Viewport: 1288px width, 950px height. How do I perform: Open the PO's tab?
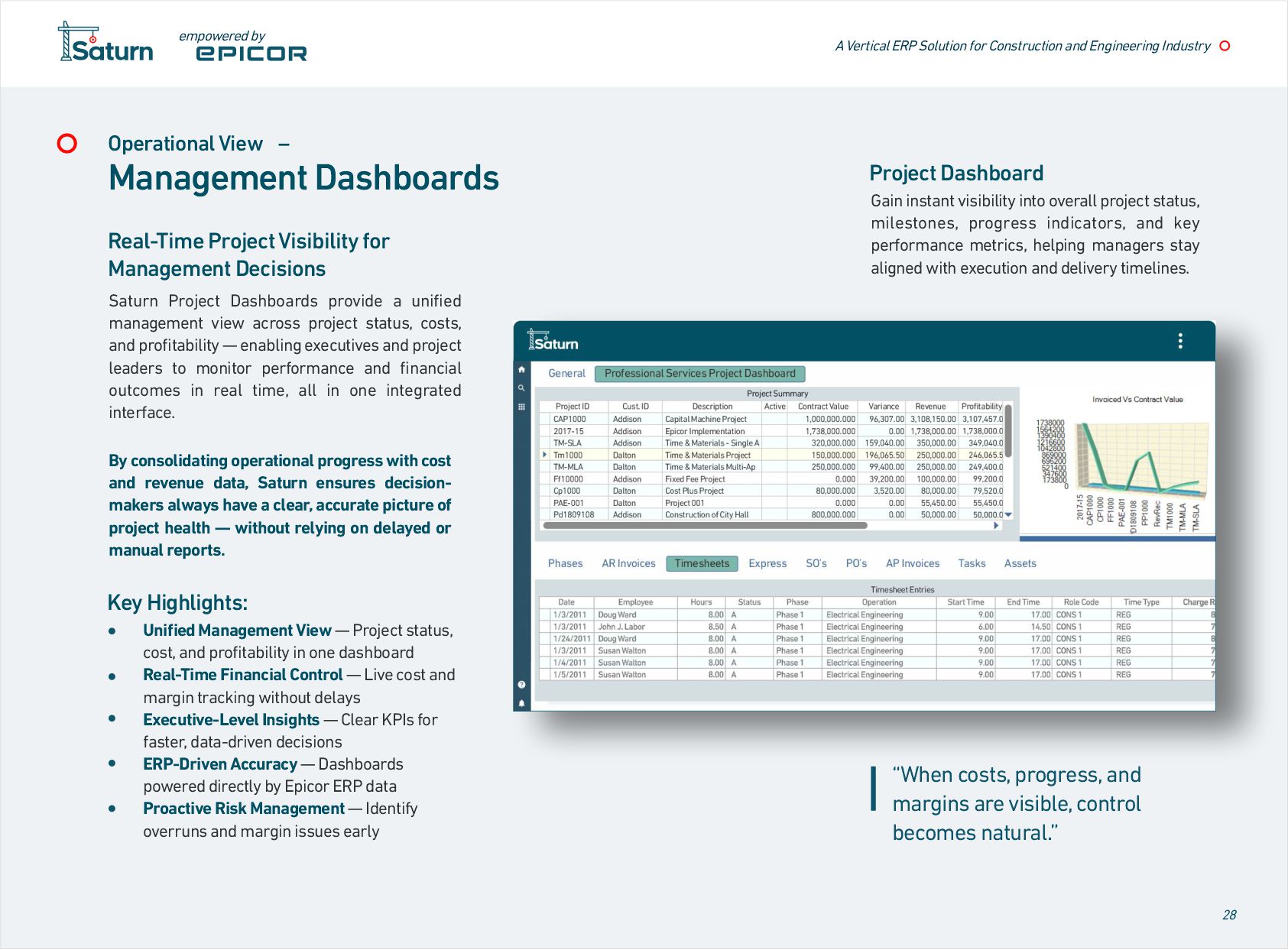tap(856, 563)
